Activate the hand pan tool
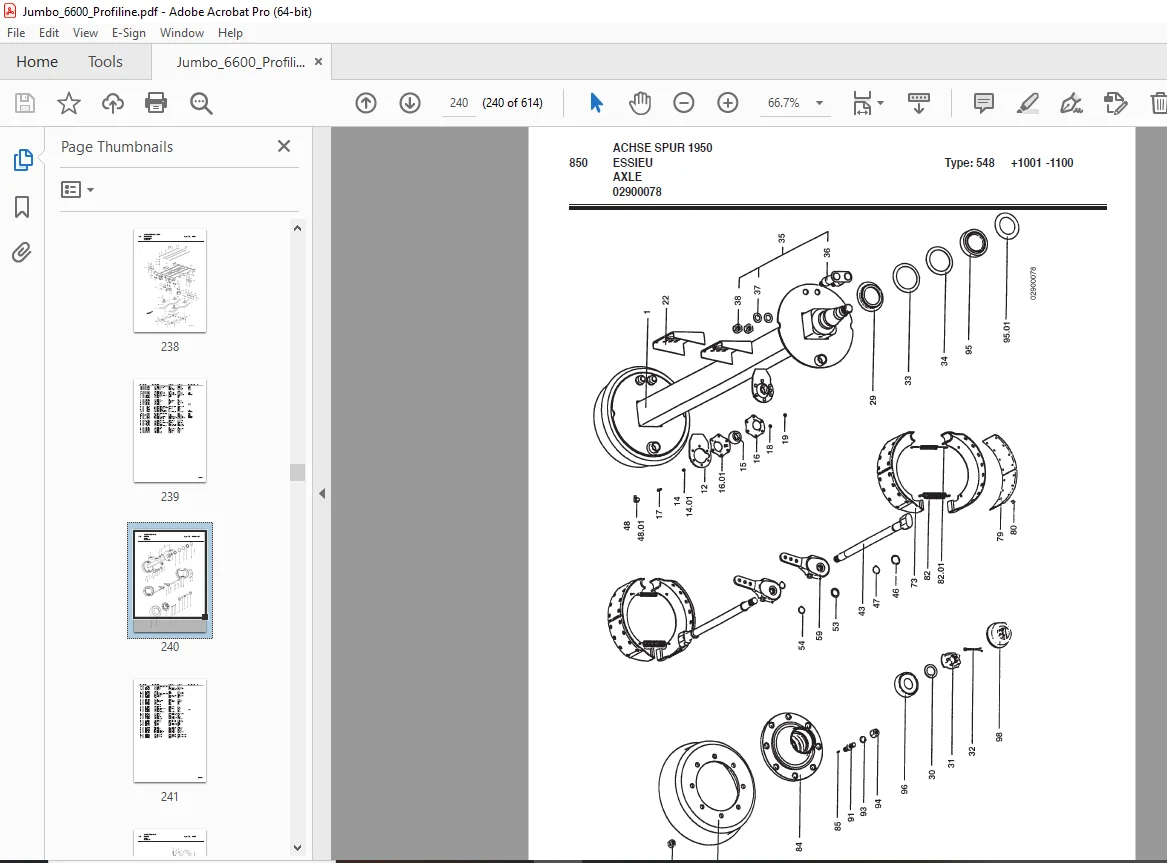This screenshot has height=863, width=1167. pyautogui.click(x=639, y=103)
